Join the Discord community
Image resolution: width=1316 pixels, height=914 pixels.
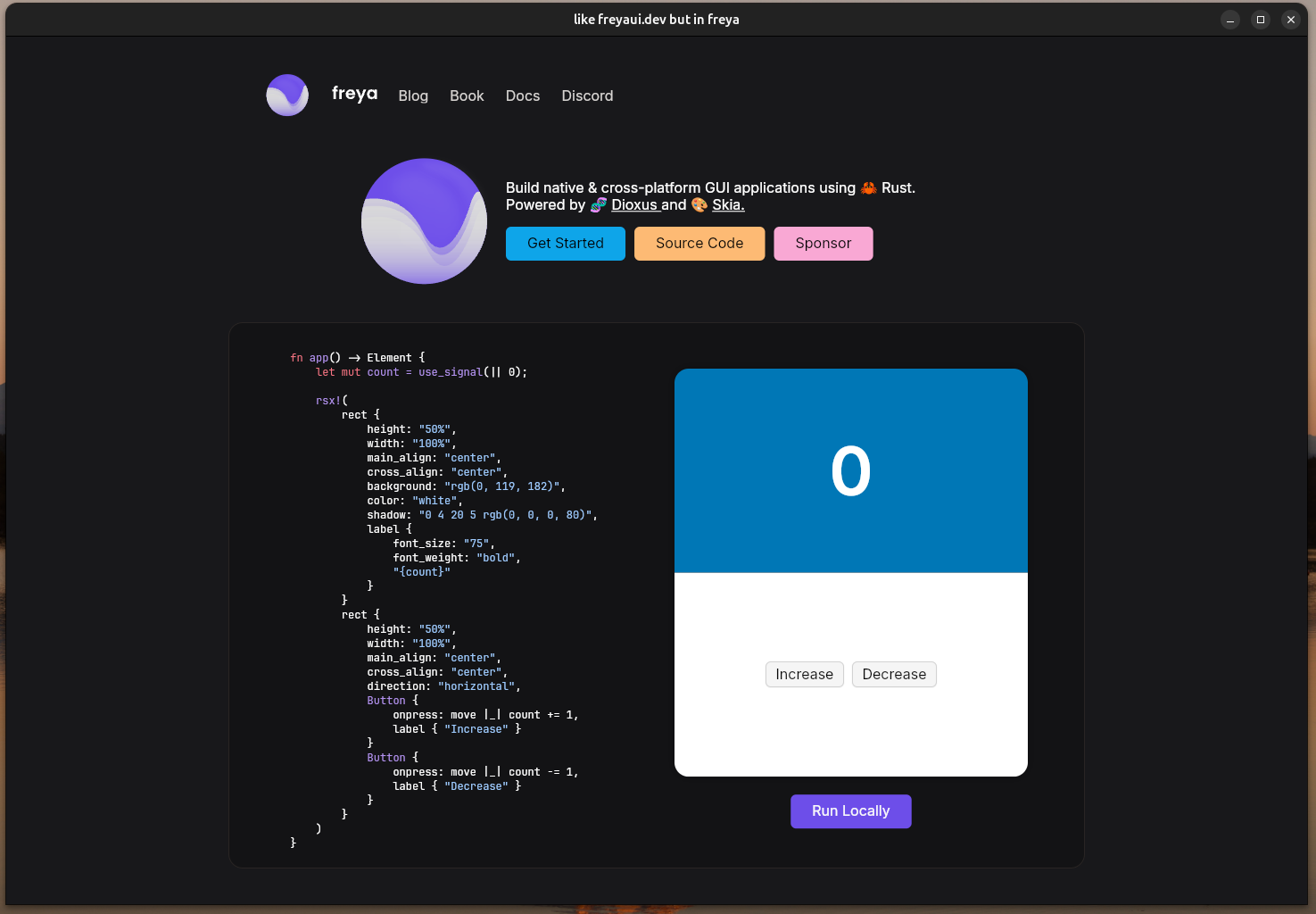(586, 96)
